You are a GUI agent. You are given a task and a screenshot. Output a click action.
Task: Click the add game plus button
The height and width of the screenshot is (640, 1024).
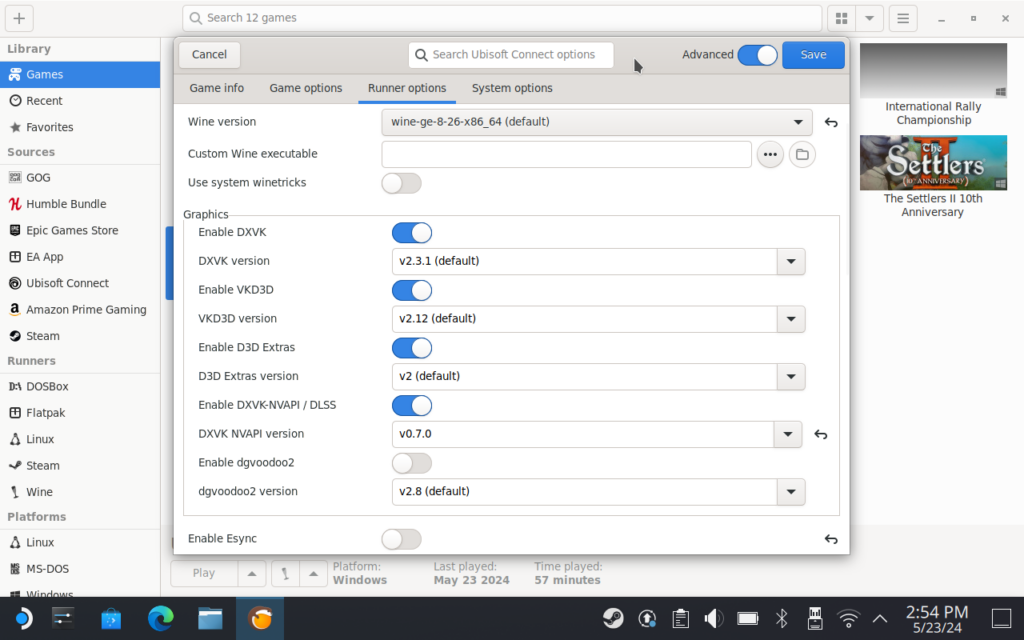point(19,18)
